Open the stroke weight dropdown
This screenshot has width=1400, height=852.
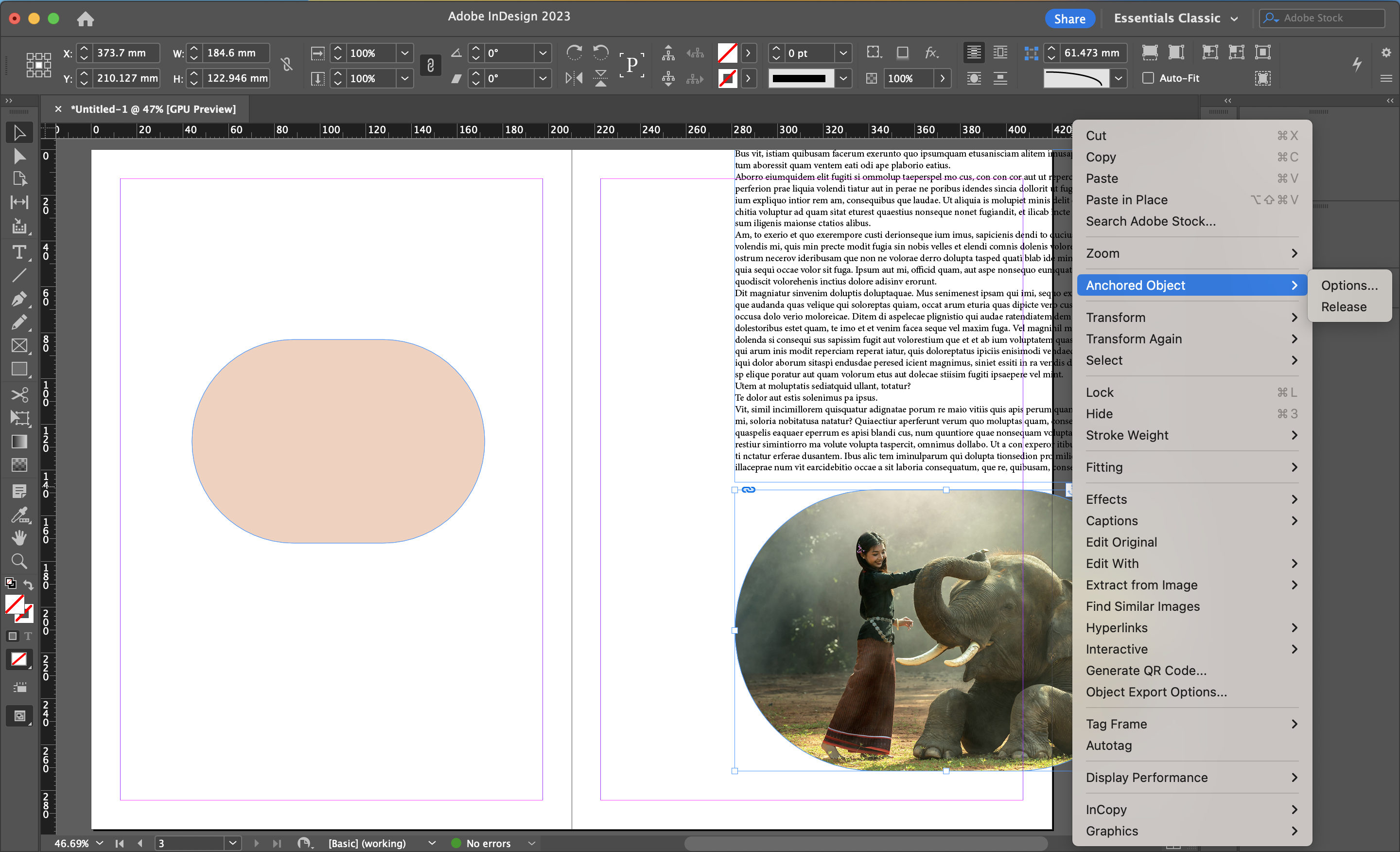pos(843,53)
